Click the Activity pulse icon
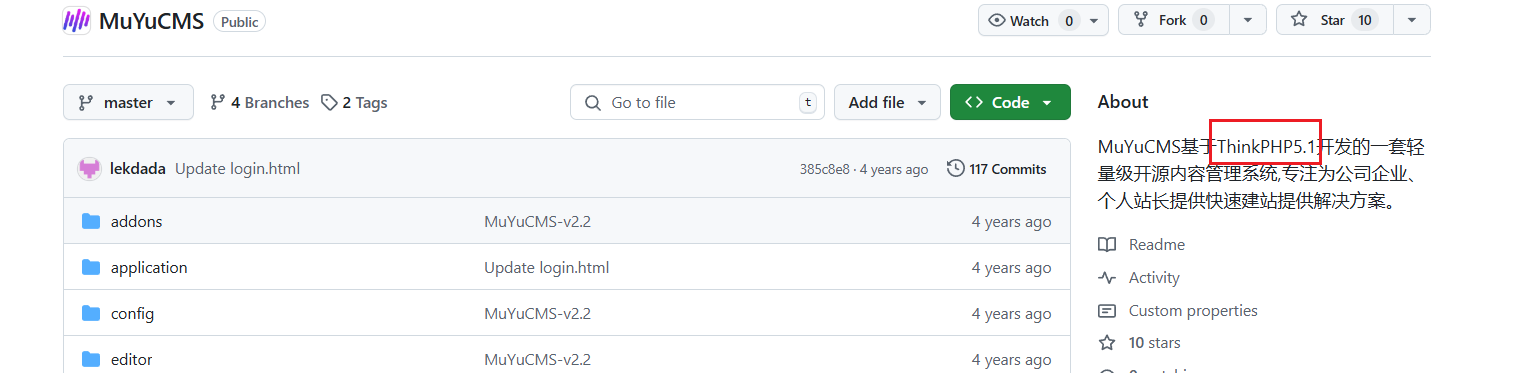 1107,278
